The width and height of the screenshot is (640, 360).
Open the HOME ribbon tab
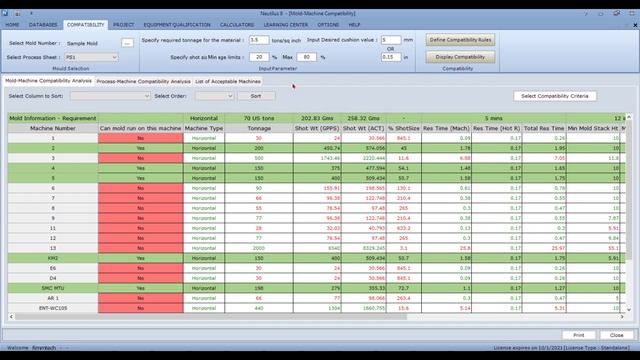coord(12,25)
